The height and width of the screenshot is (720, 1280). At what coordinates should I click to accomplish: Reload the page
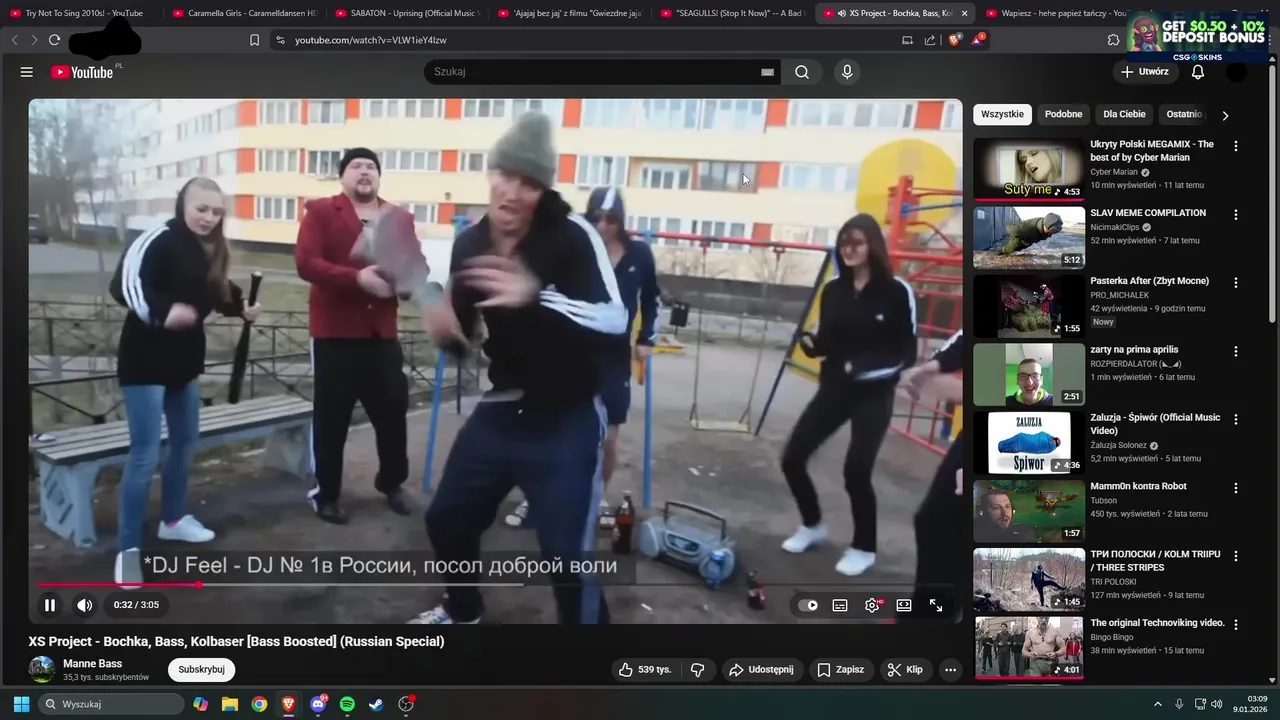pyautogui.click(x=54, y=40)
